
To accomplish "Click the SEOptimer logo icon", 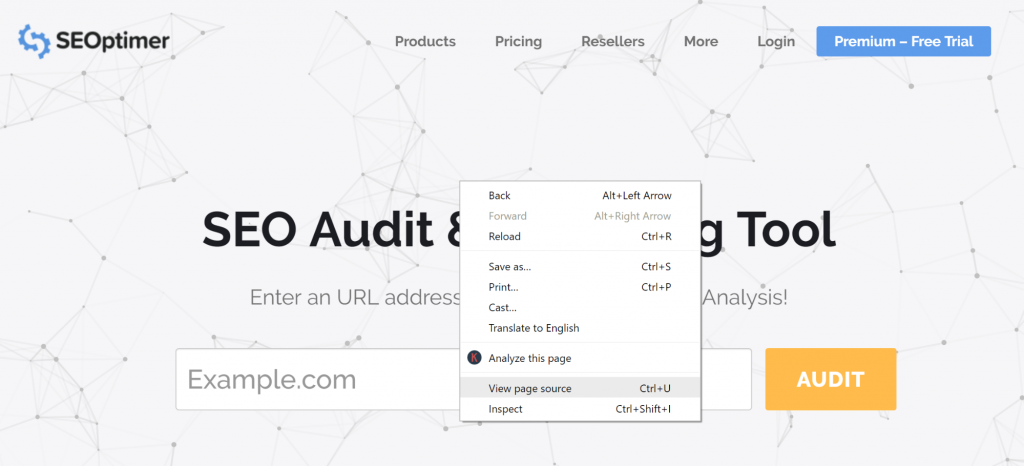I will point(34,41).
